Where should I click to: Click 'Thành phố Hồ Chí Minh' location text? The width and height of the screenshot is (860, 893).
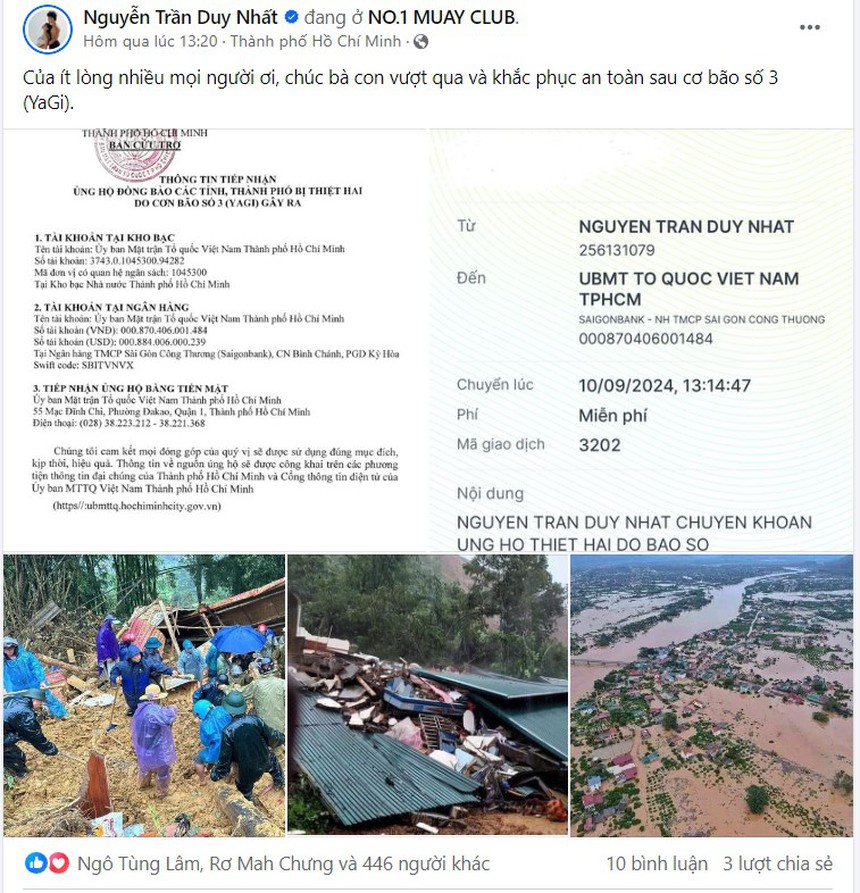pos(316,42)
